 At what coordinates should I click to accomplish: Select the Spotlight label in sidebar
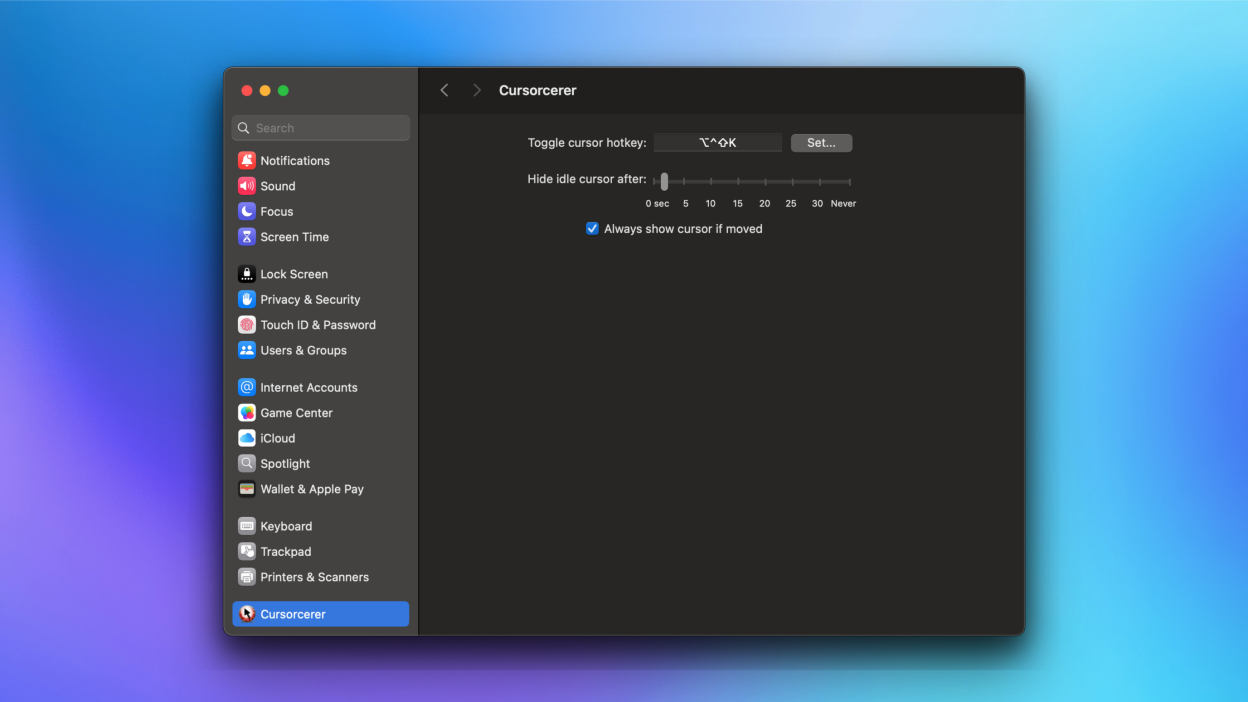[285, 464]
